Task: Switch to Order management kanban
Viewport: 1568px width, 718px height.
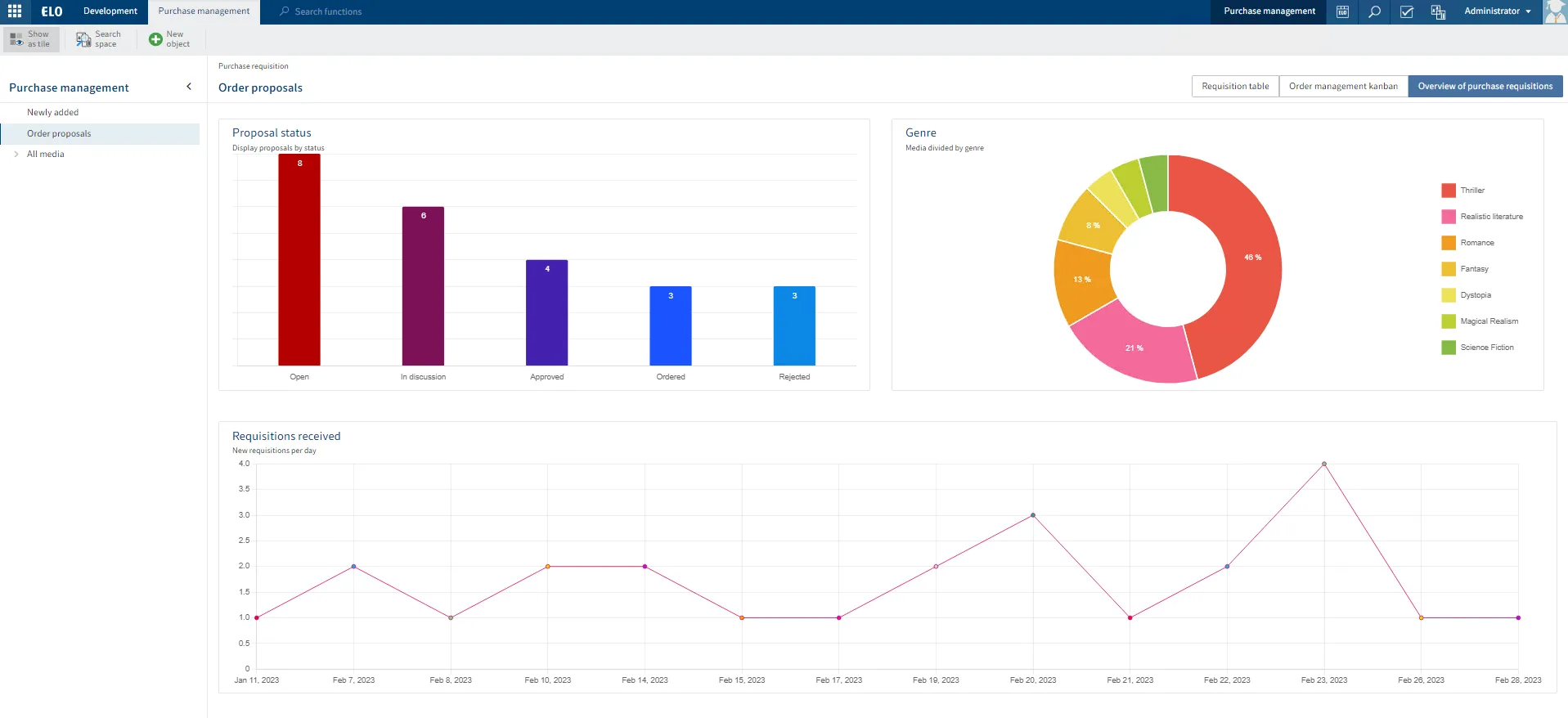Action: click(x=1343, y=86)
